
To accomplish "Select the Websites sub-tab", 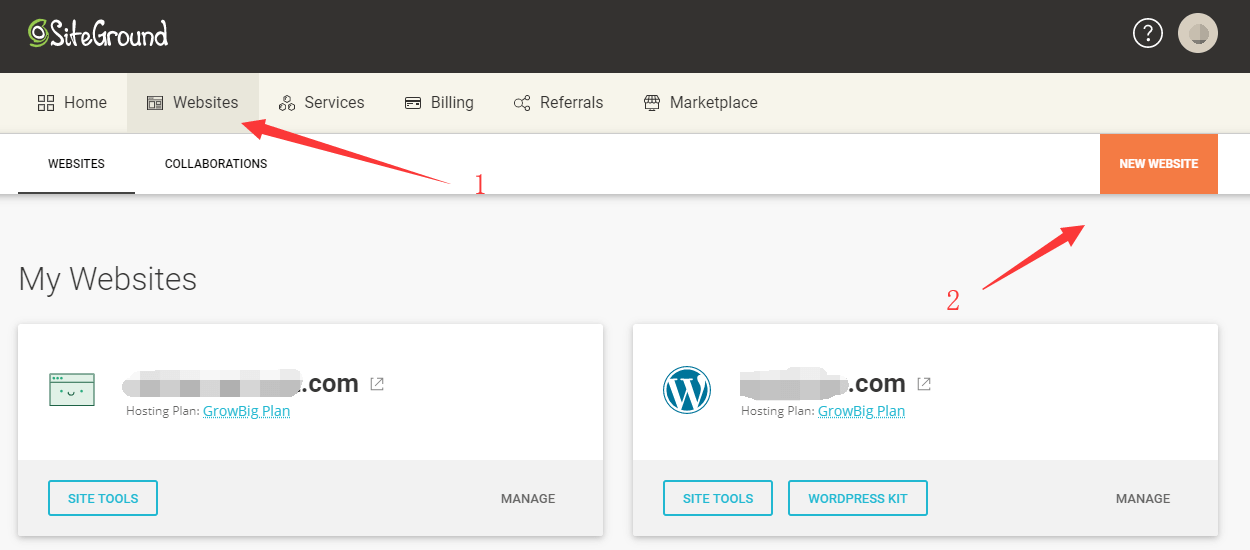I will coord(76,164).
